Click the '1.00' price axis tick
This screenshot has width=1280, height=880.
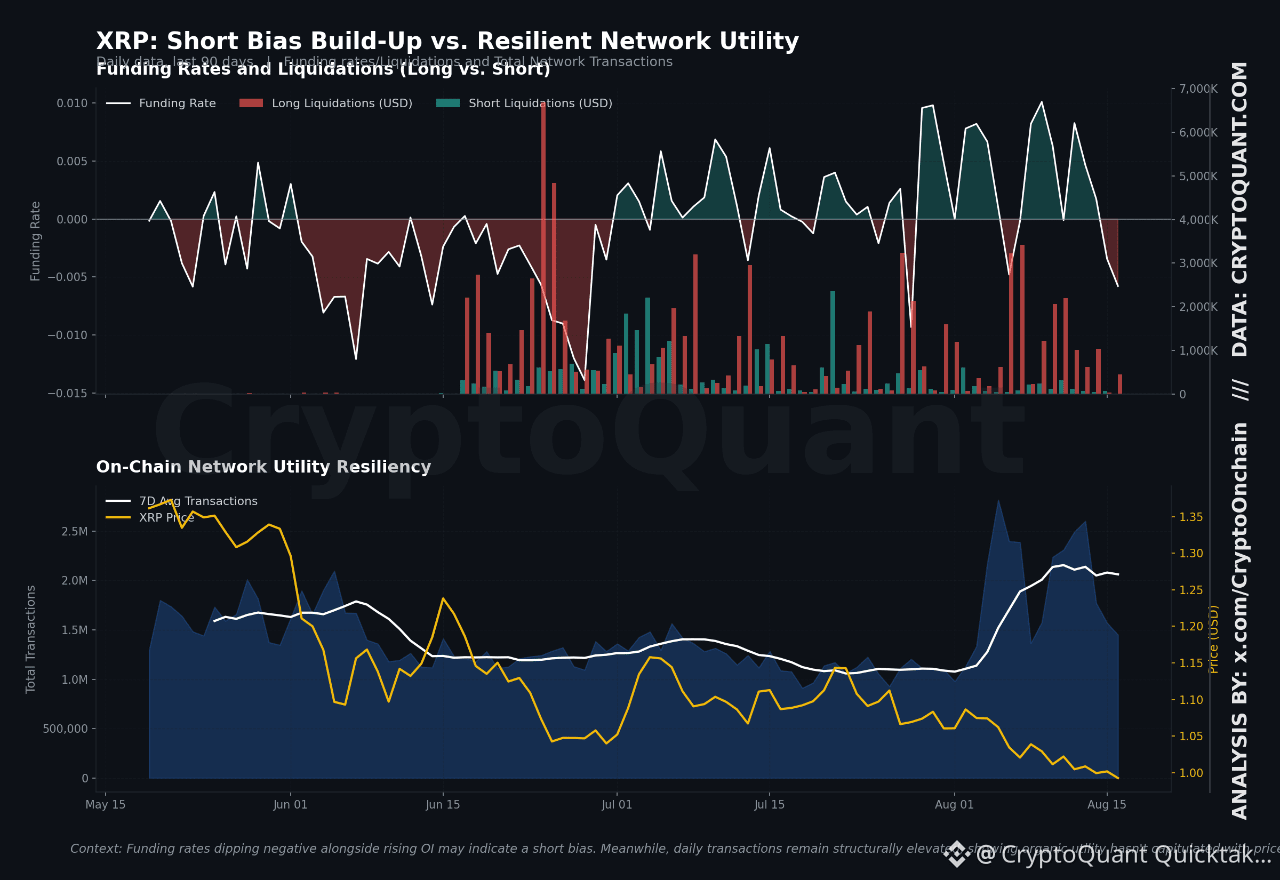1191,773
